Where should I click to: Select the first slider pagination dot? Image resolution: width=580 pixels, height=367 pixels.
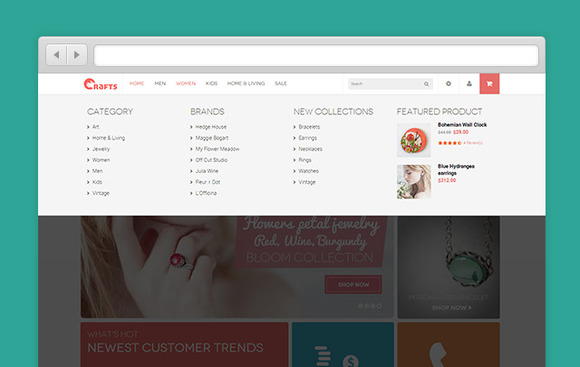360,306
